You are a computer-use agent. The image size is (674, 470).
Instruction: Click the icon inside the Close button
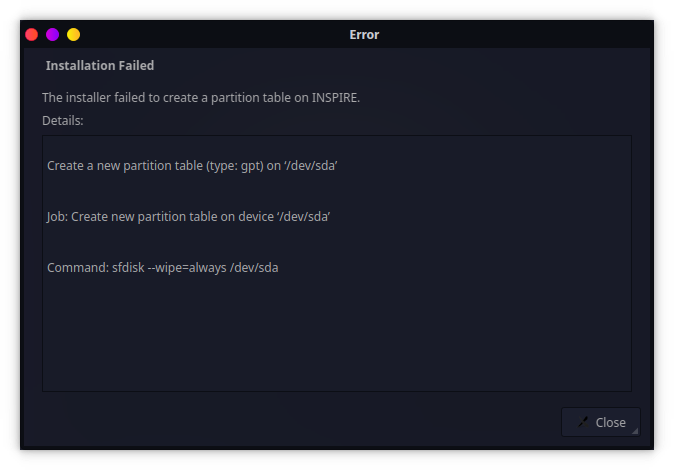[x=583, y=422]
